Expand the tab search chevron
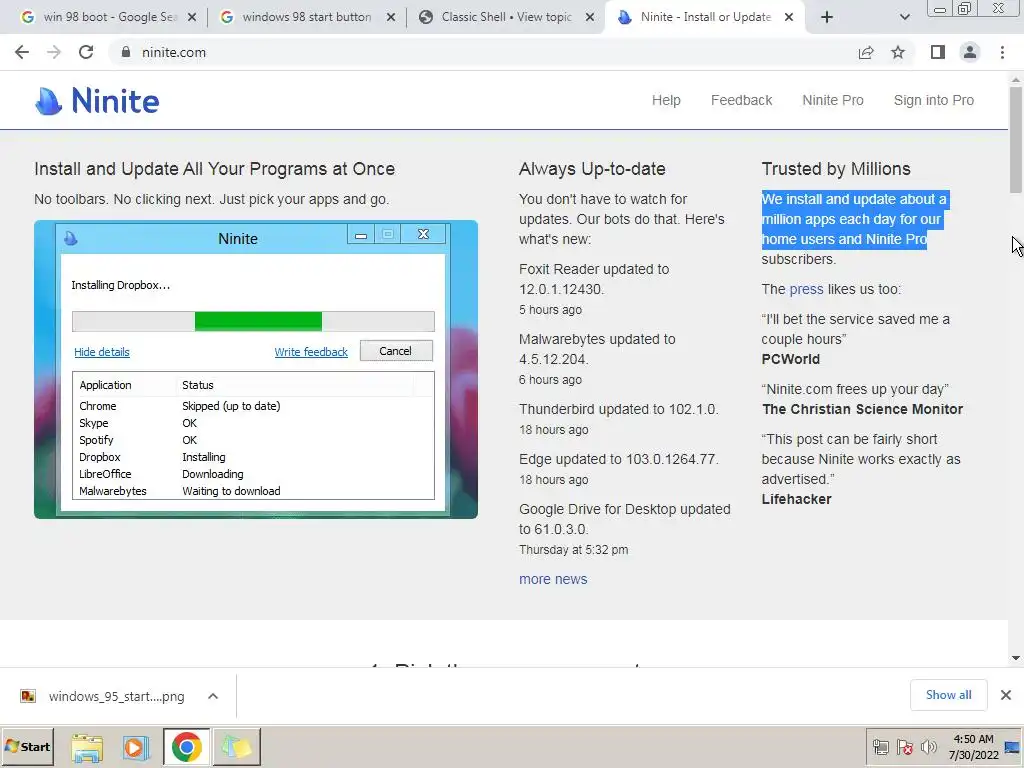 pyautogui.click(x=904, y=17)
